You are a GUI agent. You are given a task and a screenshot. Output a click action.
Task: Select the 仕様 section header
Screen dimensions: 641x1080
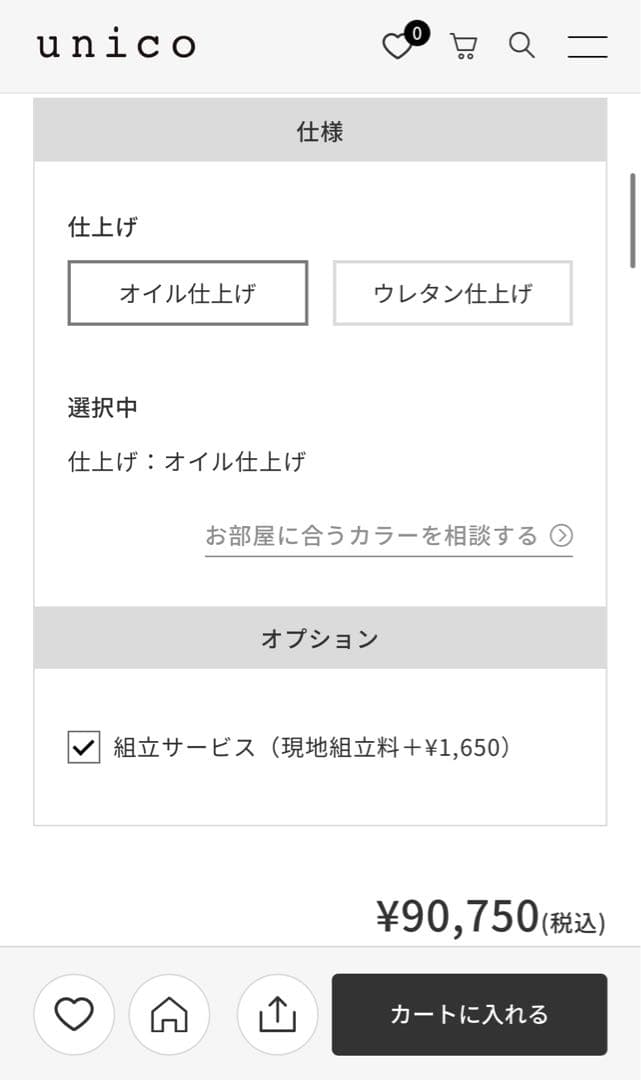tap(320, 131)
